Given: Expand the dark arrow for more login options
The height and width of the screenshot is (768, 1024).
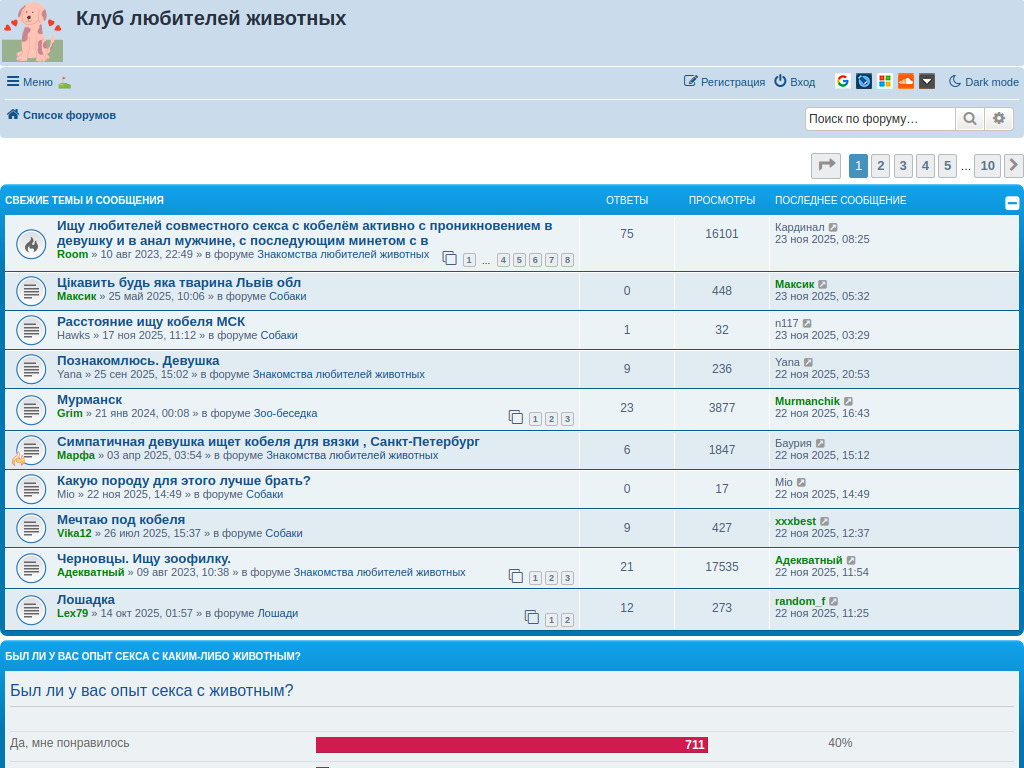Looking at the screenshot, I should tap(927, 82).
